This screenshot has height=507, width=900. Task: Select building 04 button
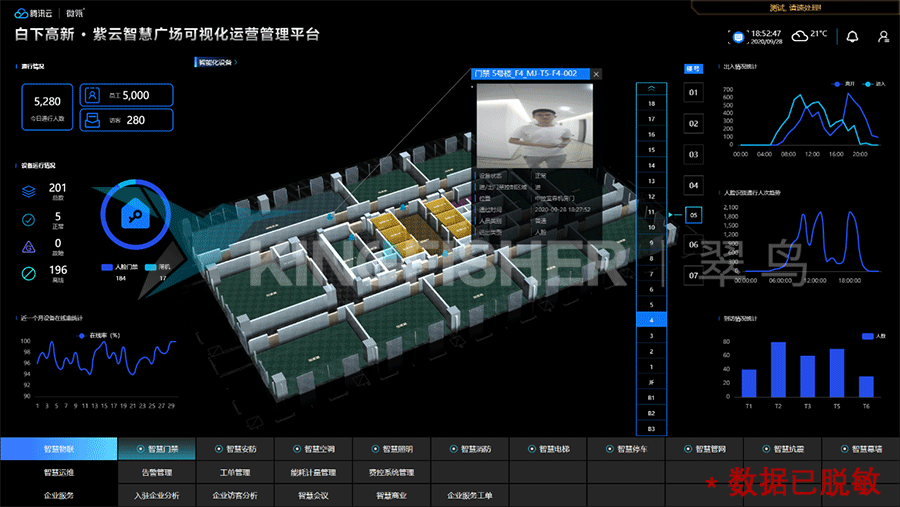pyautogui.click(x=693, y=185)
